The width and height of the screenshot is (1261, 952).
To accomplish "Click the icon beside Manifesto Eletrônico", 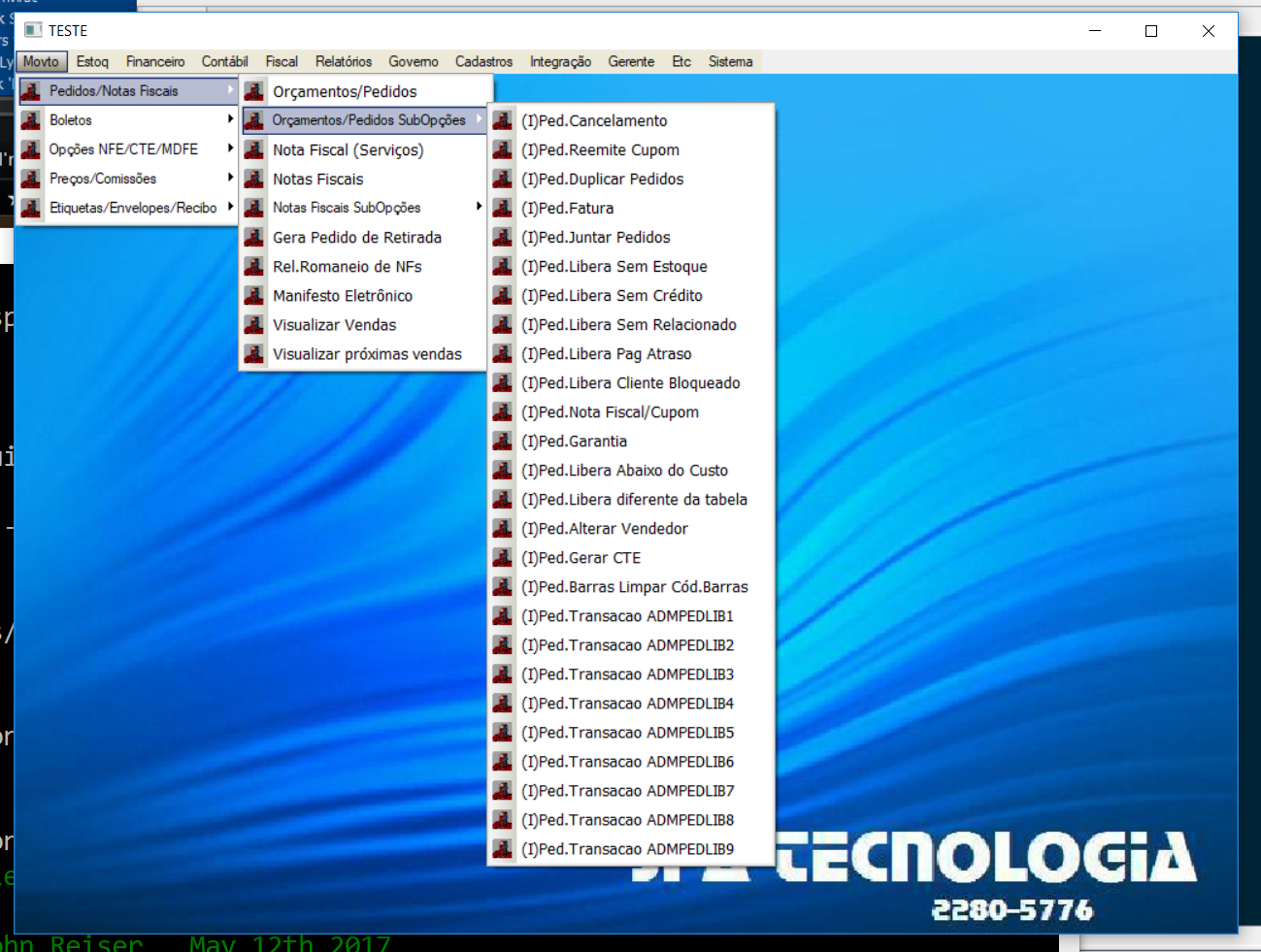I will (254, 295).
